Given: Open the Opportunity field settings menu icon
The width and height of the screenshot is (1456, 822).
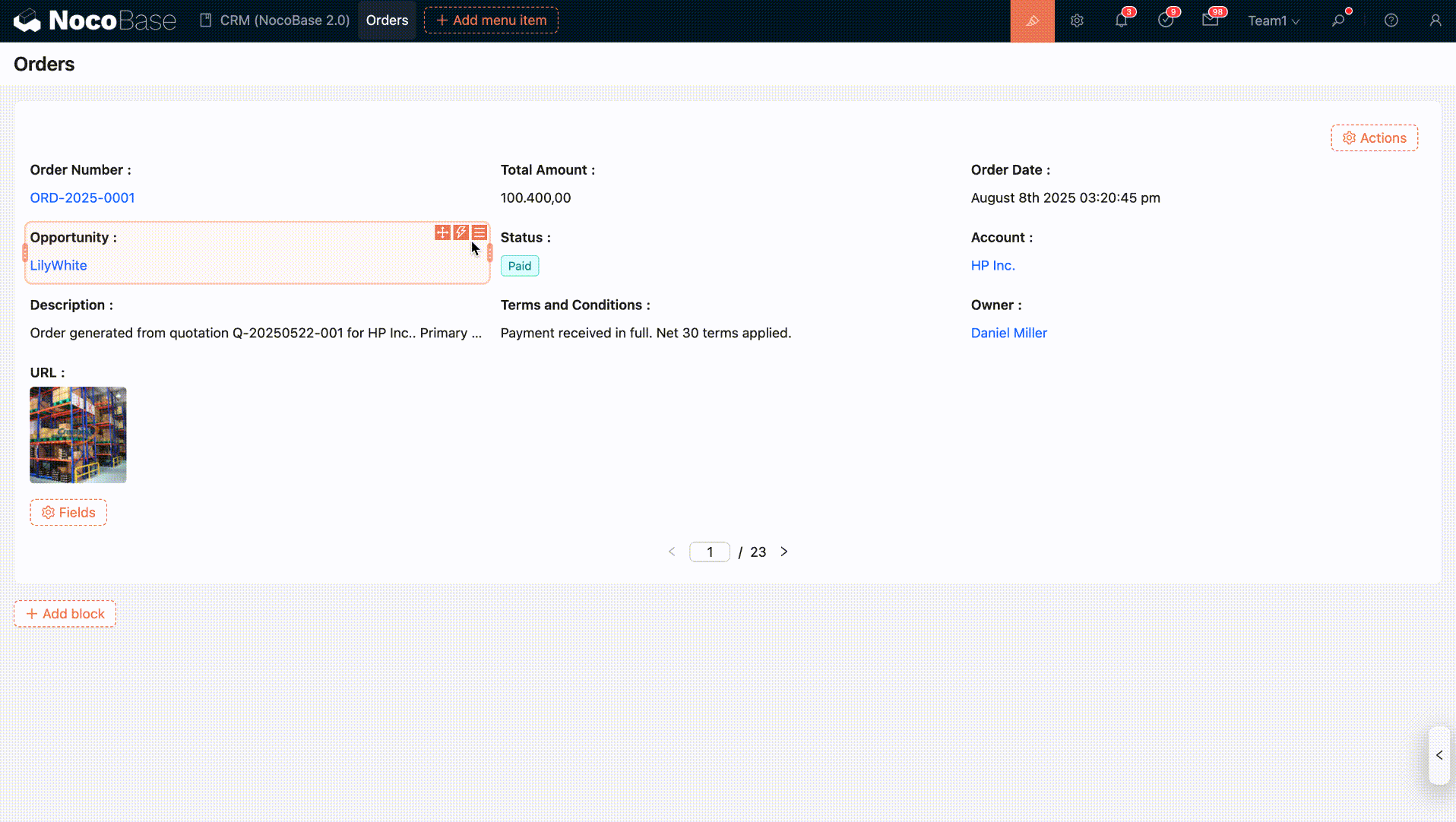Looking at the screenshot, I should click(x=480, y=232).
